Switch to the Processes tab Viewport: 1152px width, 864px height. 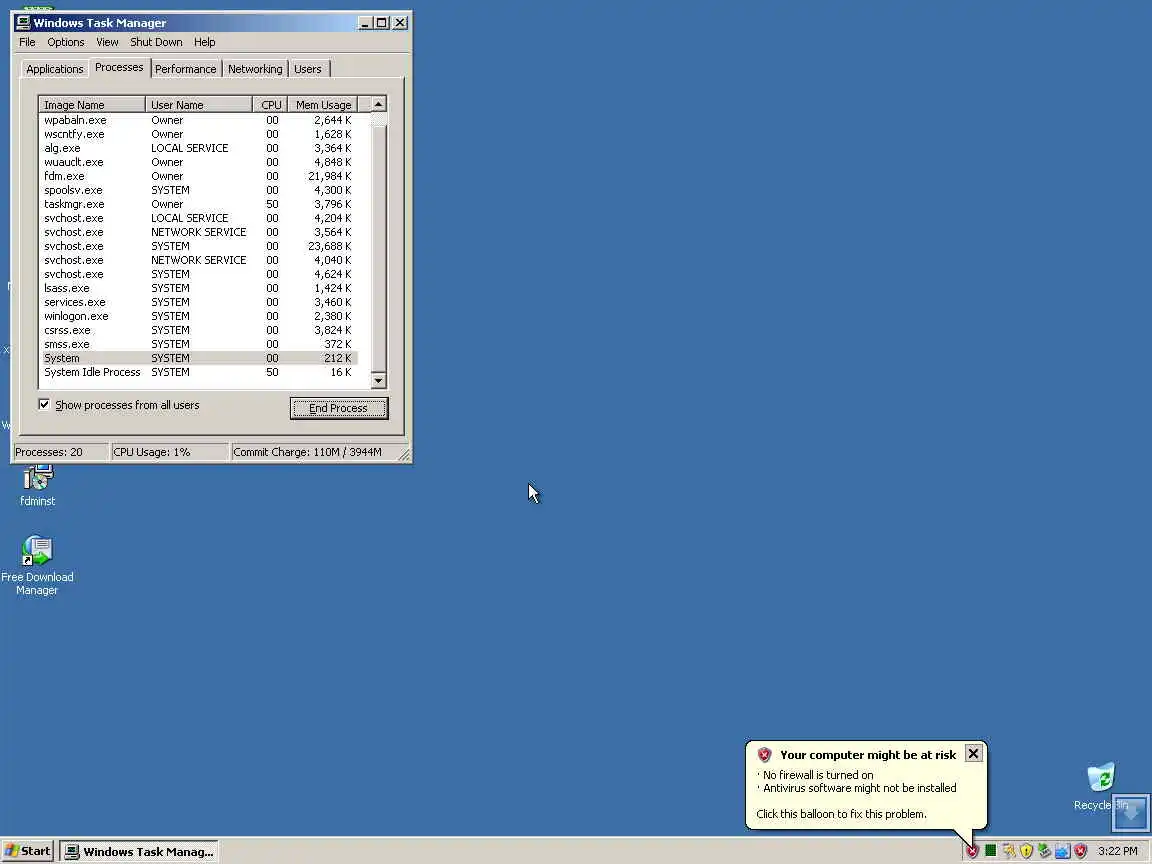[x=119, y=67]
